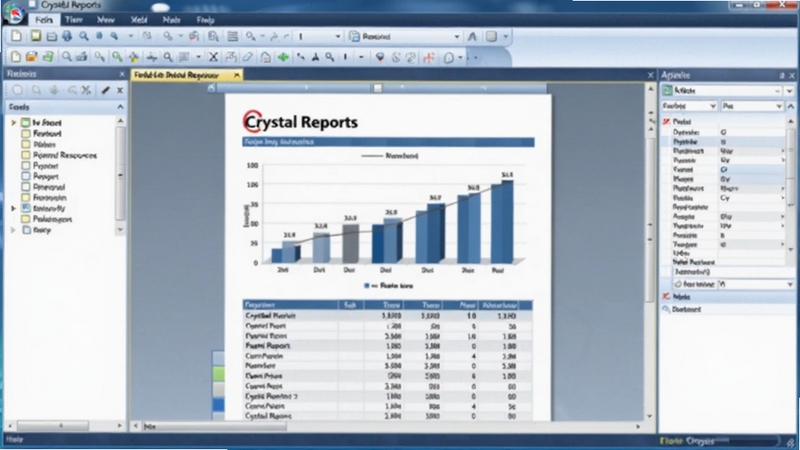Viewport: 800px width, 450px height.
Task: Click the report area's vertical scrollbar up arrow
Action: (651, 89)
